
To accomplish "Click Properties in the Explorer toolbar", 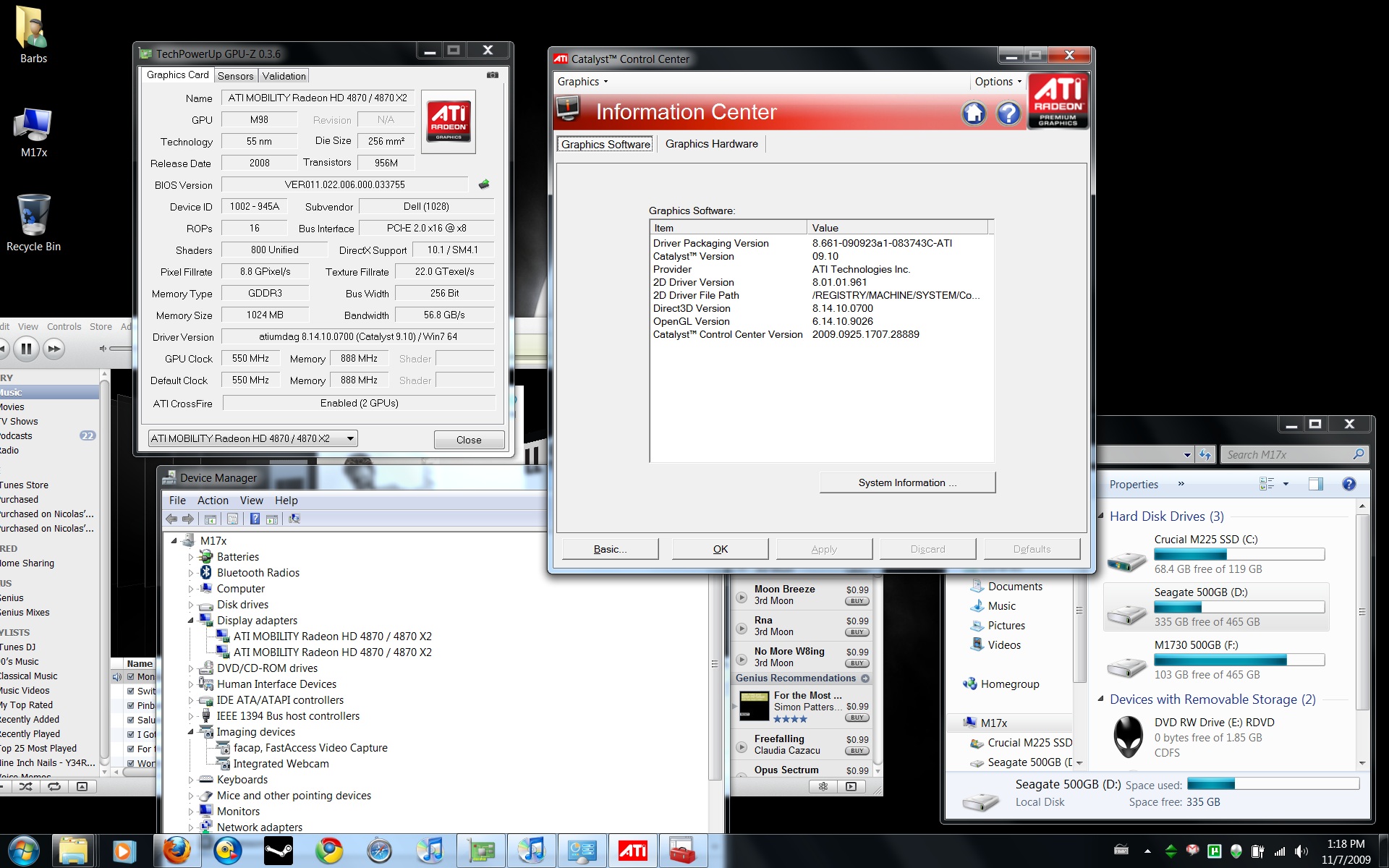I will point(1134,485).
